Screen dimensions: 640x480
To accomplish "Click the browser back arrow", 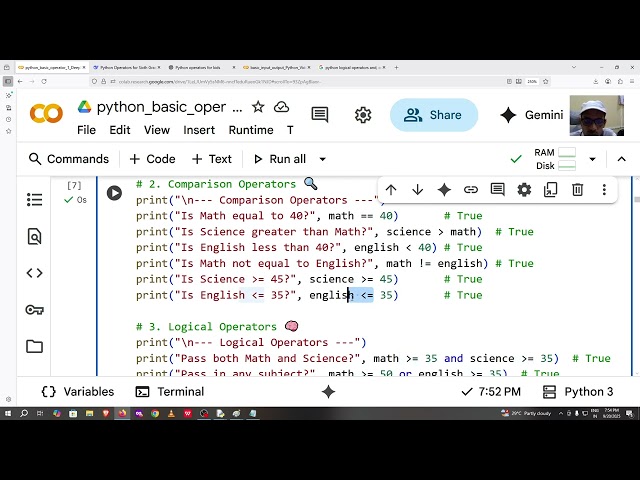I will point(20,81).
